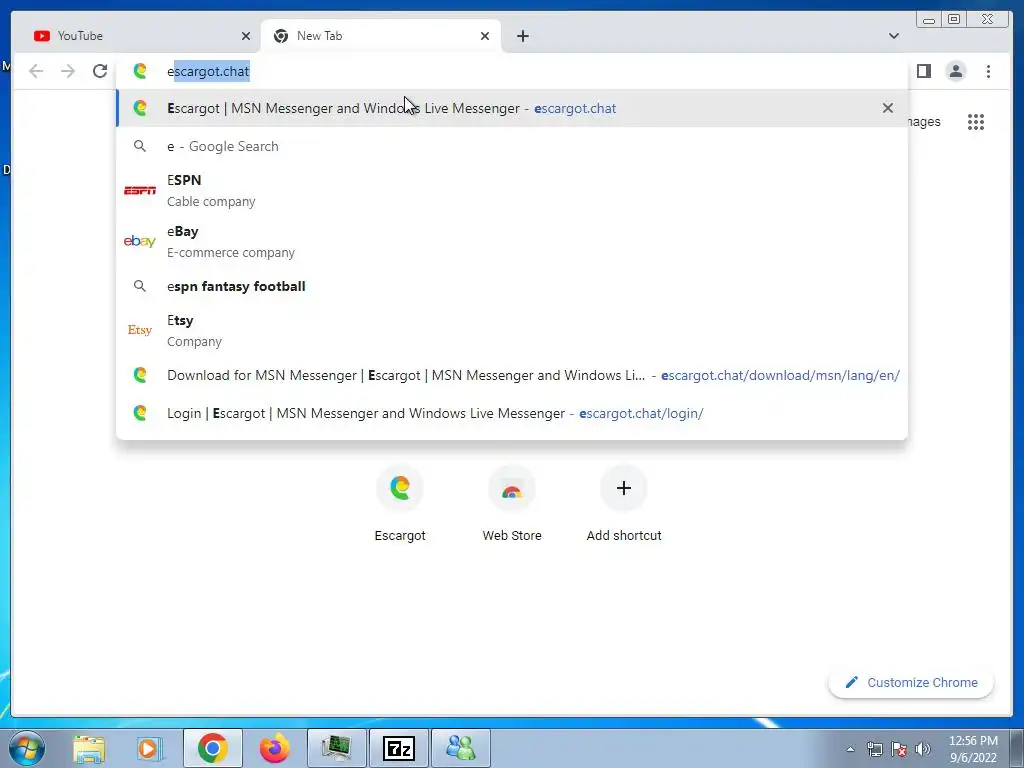The image size is (1024, 768).
Task: Click the Customize Chrome button
Action: point(911,682)
